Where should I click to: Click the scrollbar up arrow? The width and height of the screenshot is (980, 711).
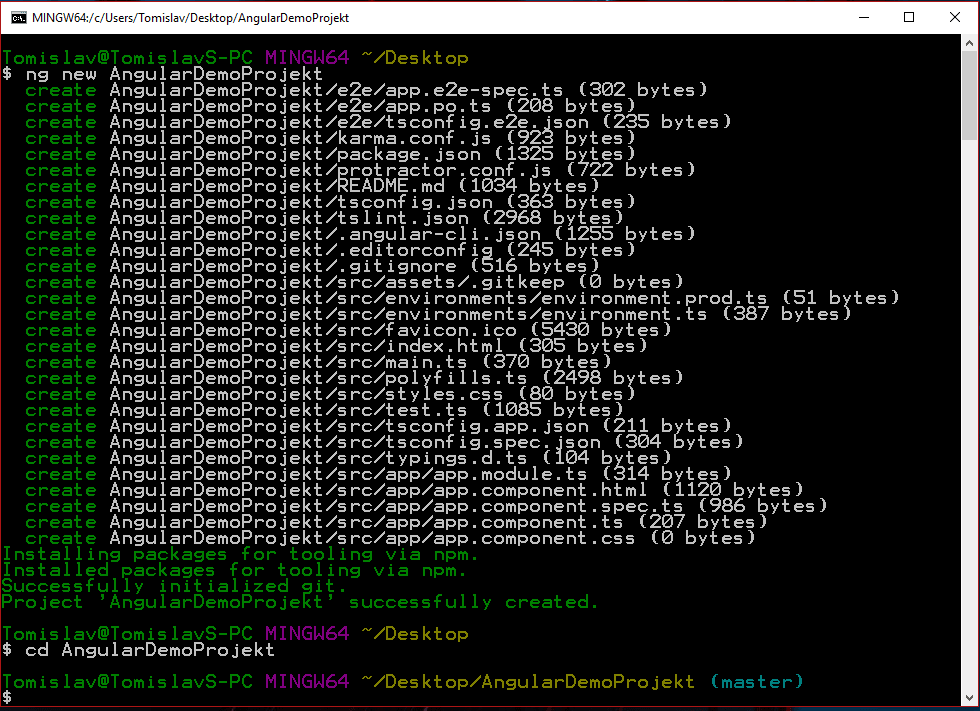pyautogui.click(x=968, y=42)
